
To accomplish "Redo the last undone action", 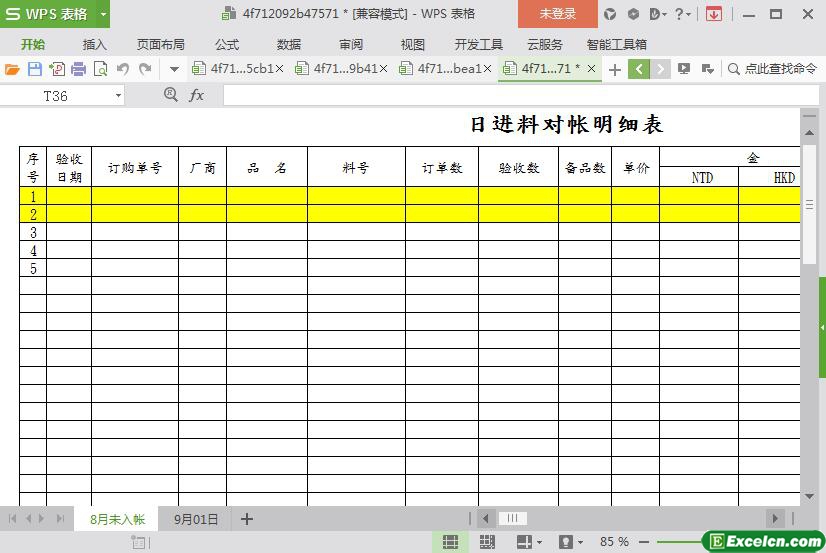I will tap(145, 69).
